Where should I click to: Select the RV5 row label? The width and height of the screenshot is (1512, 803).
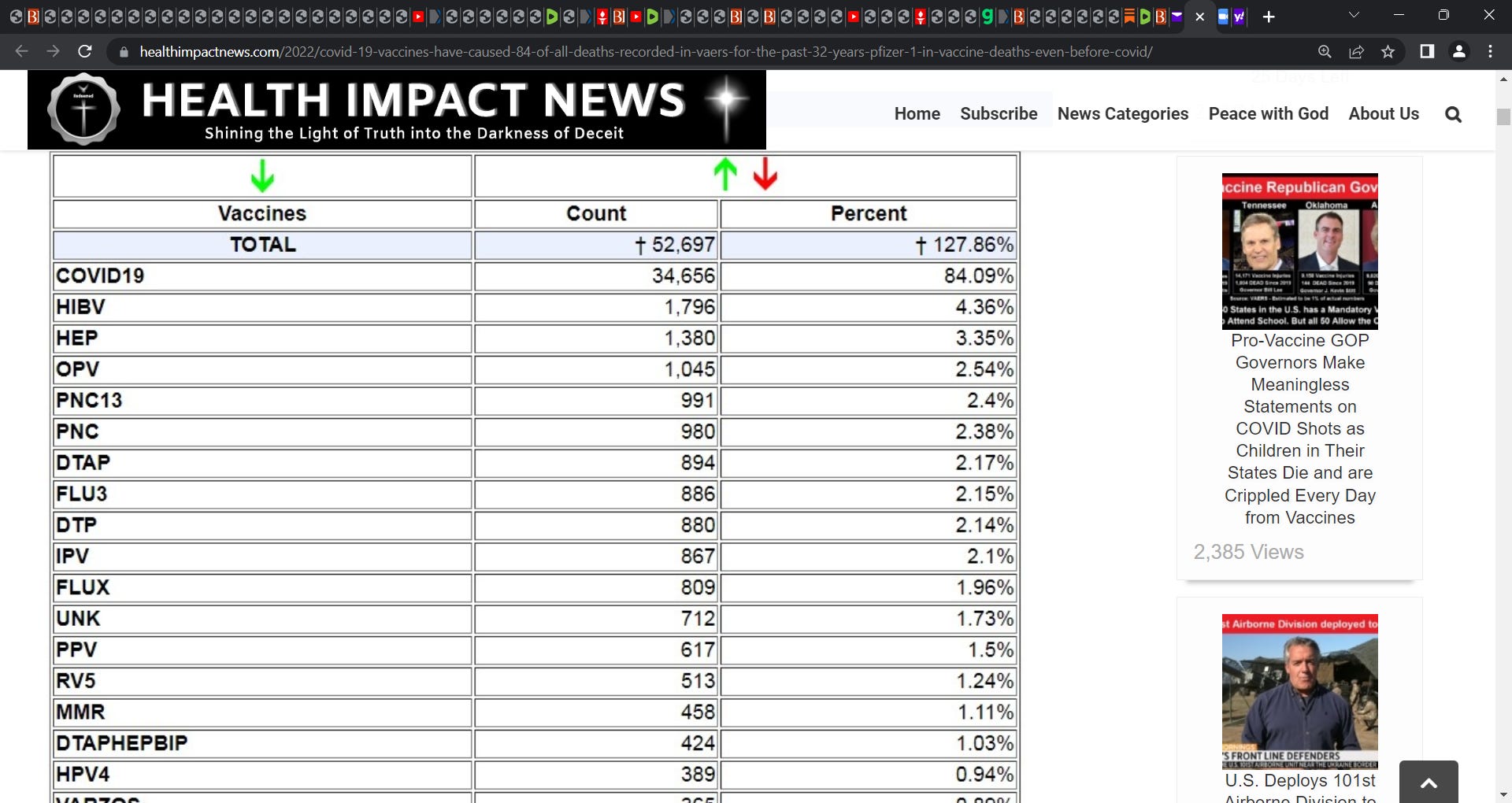(x=76, y=681)
